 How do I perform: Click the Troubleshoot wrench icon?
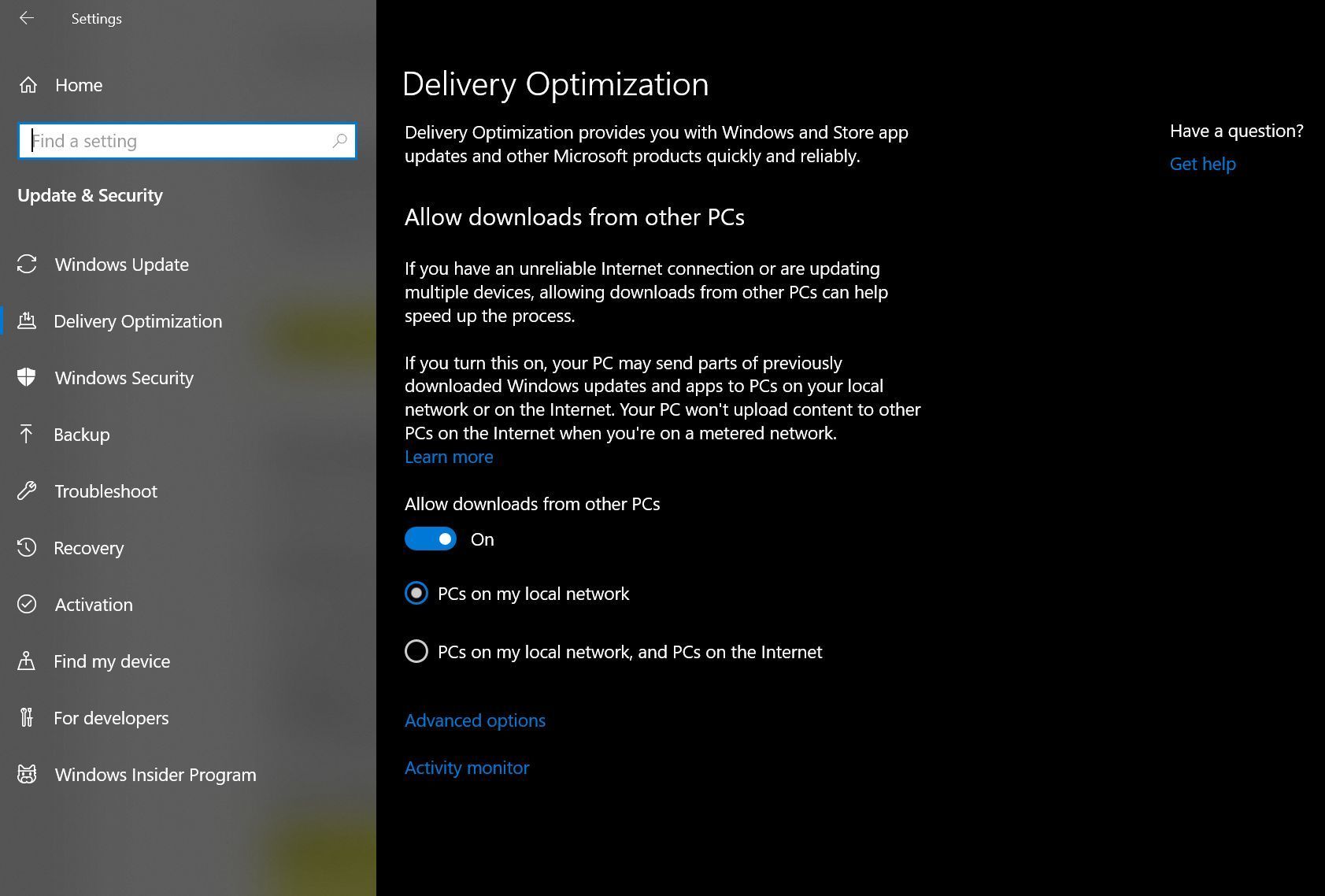coord(27,491)
